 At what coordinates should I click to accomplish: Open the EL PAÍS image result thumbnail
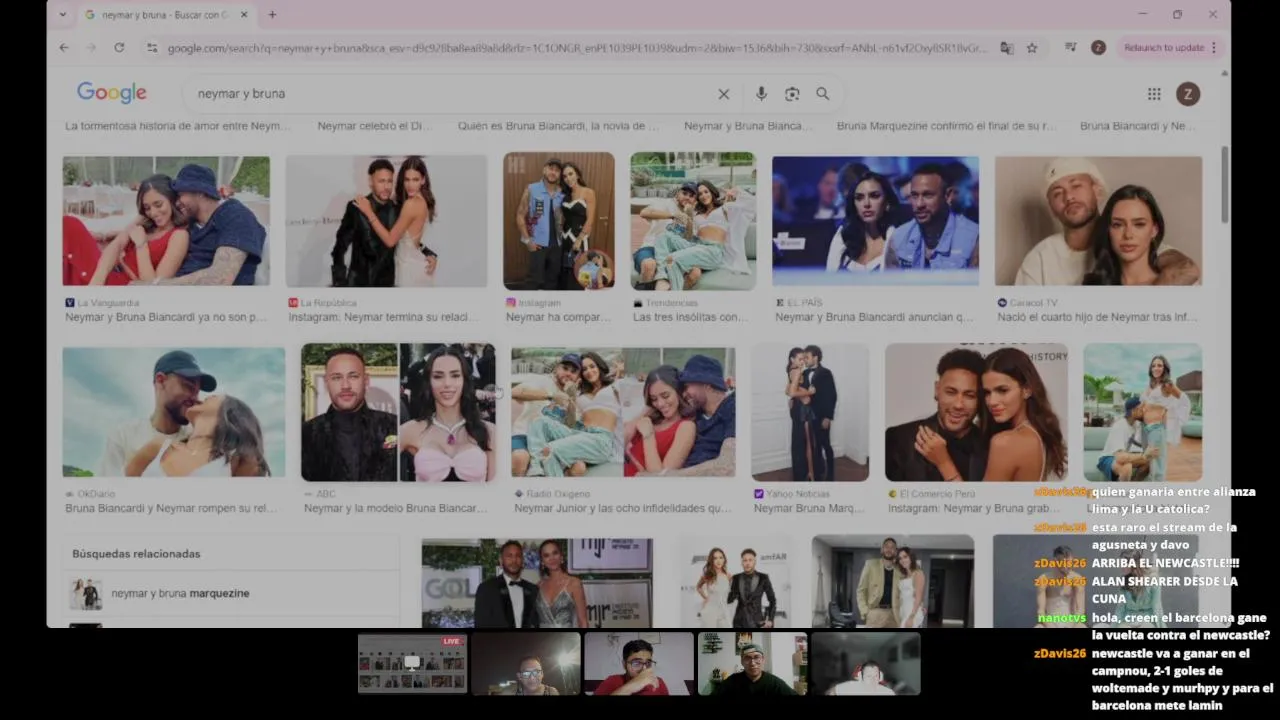tap(875, 220)
